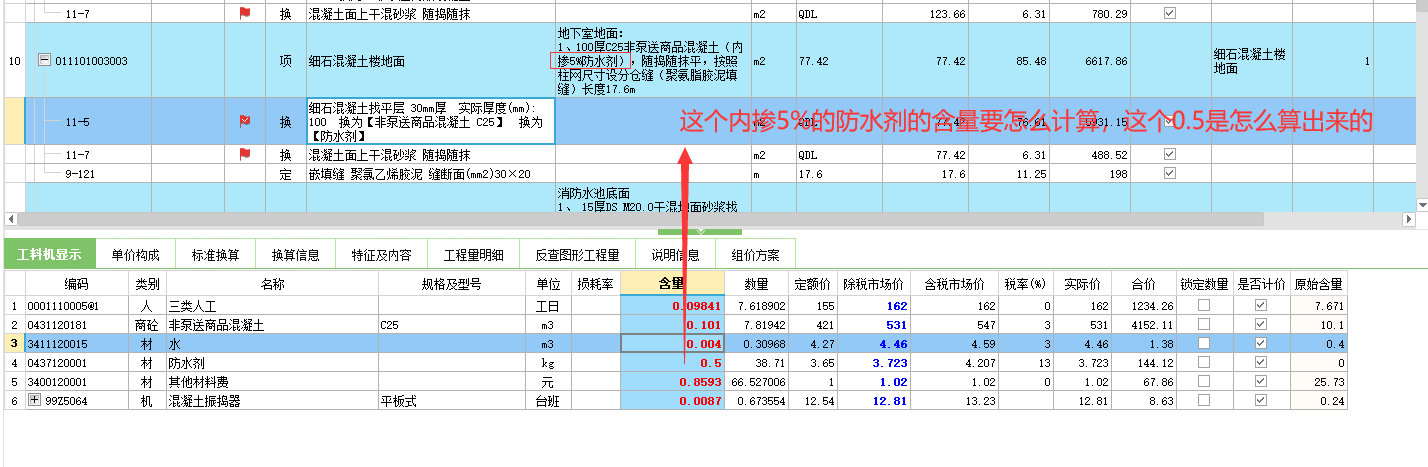
Task: Click 税率 value 13 for 防水剂
Action: click(1025, 362)
